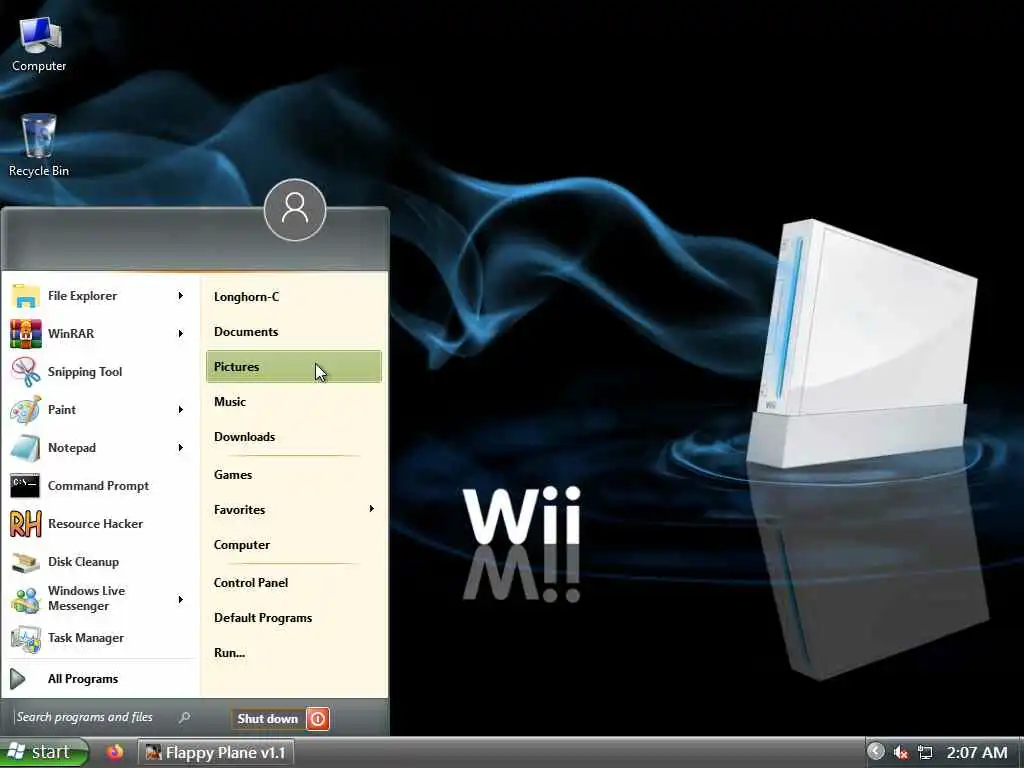Click Search programs and files field

tap(95, 718)
